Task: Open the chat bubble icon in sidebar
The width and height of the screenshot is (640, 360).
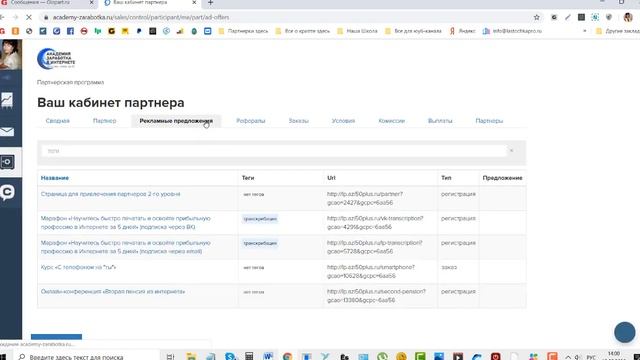Action: click(x=7, y=192)
